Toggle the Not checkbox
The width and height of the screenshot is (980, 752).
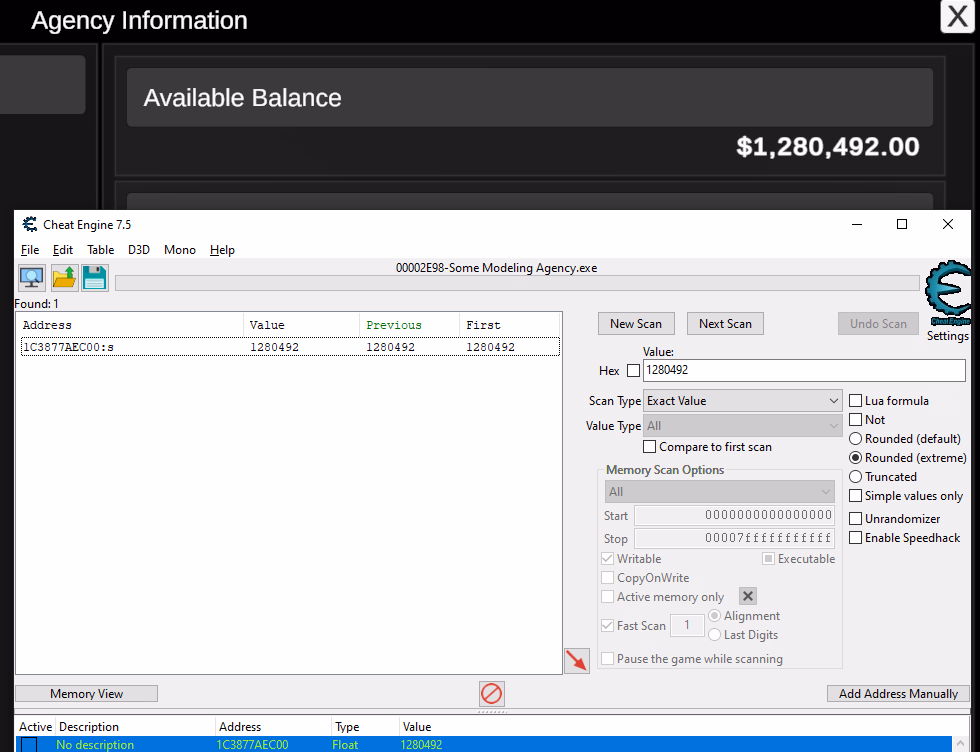[856, 419]
